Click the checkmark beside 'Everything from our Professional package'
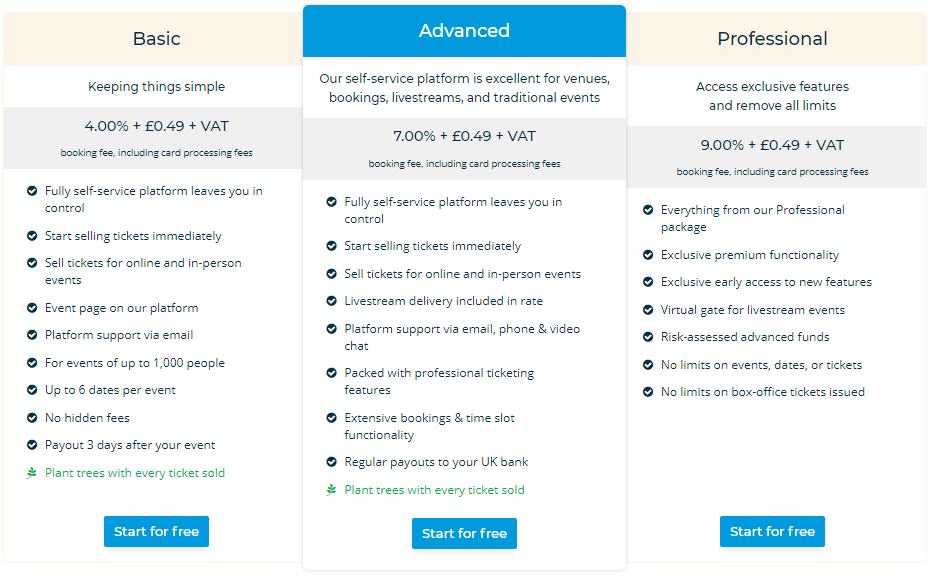Image resolution: width=933 pixels, height=577 pixels. [x=648, y=210]
